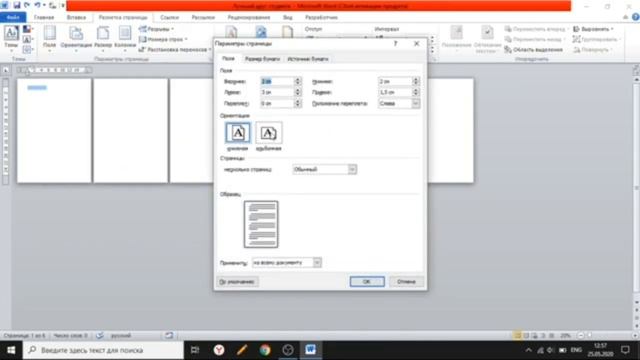640x360 pixels.
Task: Click the По умолчанию default button
Action: (x=237, y=282)
